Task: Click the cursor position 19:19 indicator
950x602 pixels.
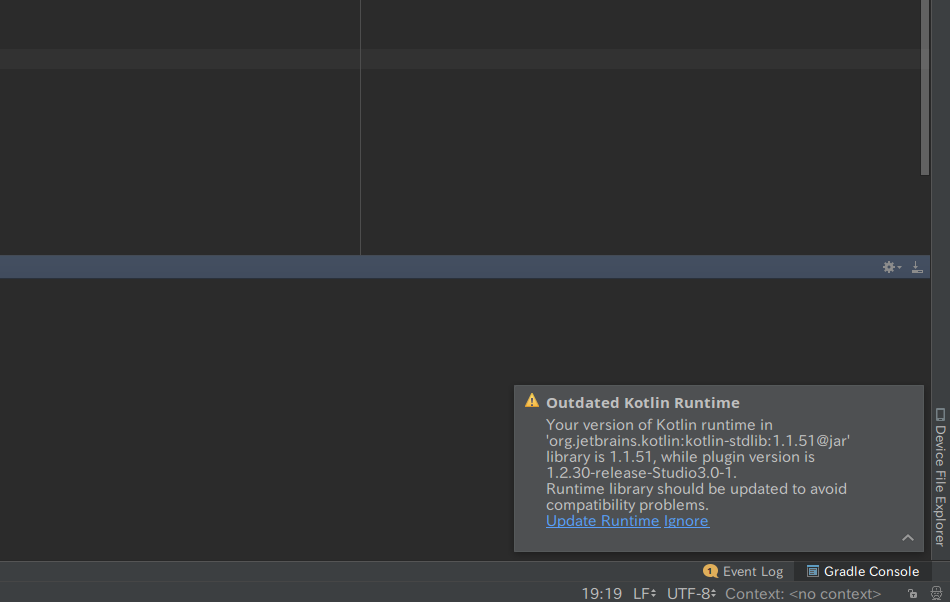Action: pyautogui.click(x=602, y=594)
